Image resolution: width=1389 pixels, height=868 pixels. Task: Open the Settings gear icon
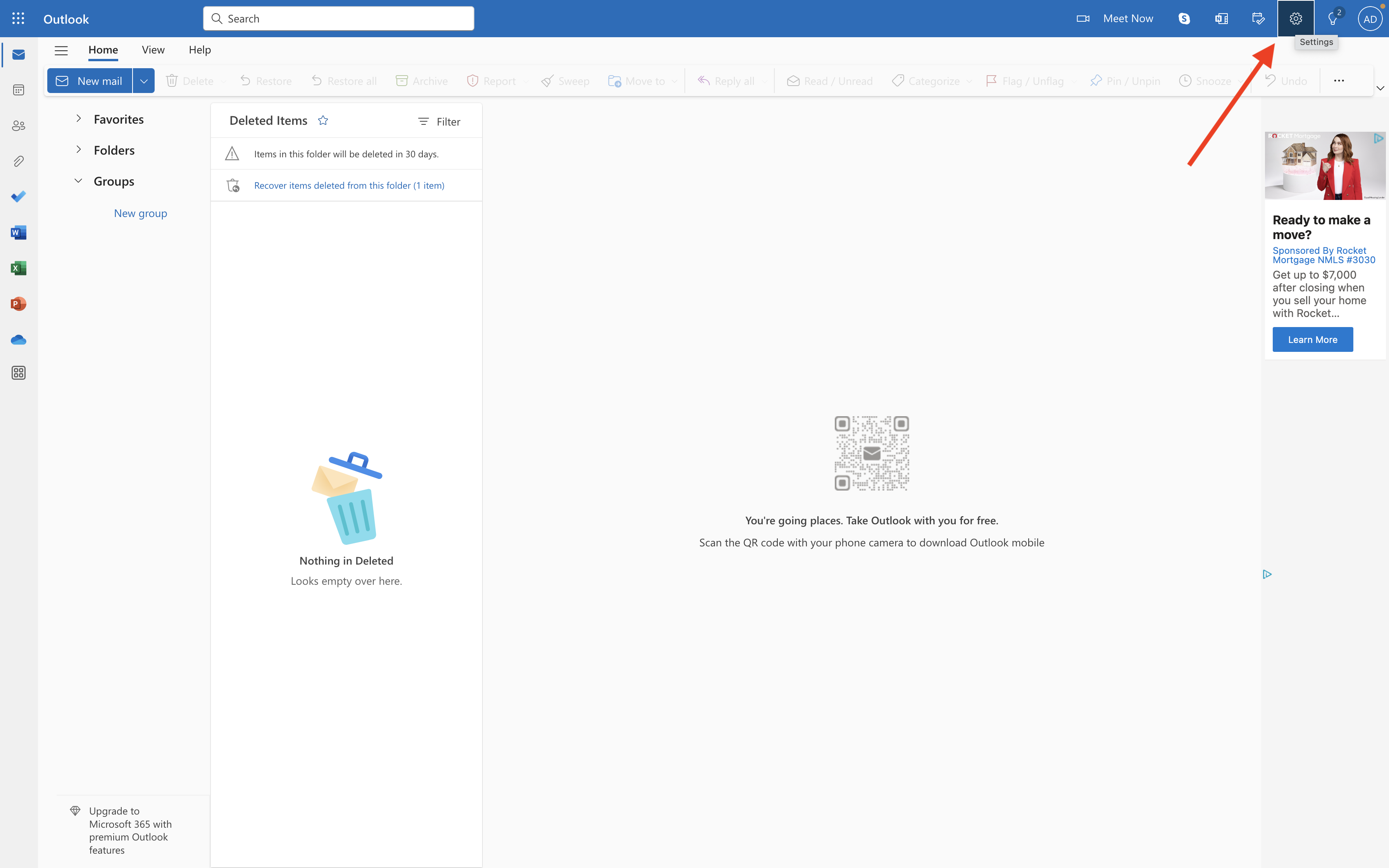[1295, 19]
